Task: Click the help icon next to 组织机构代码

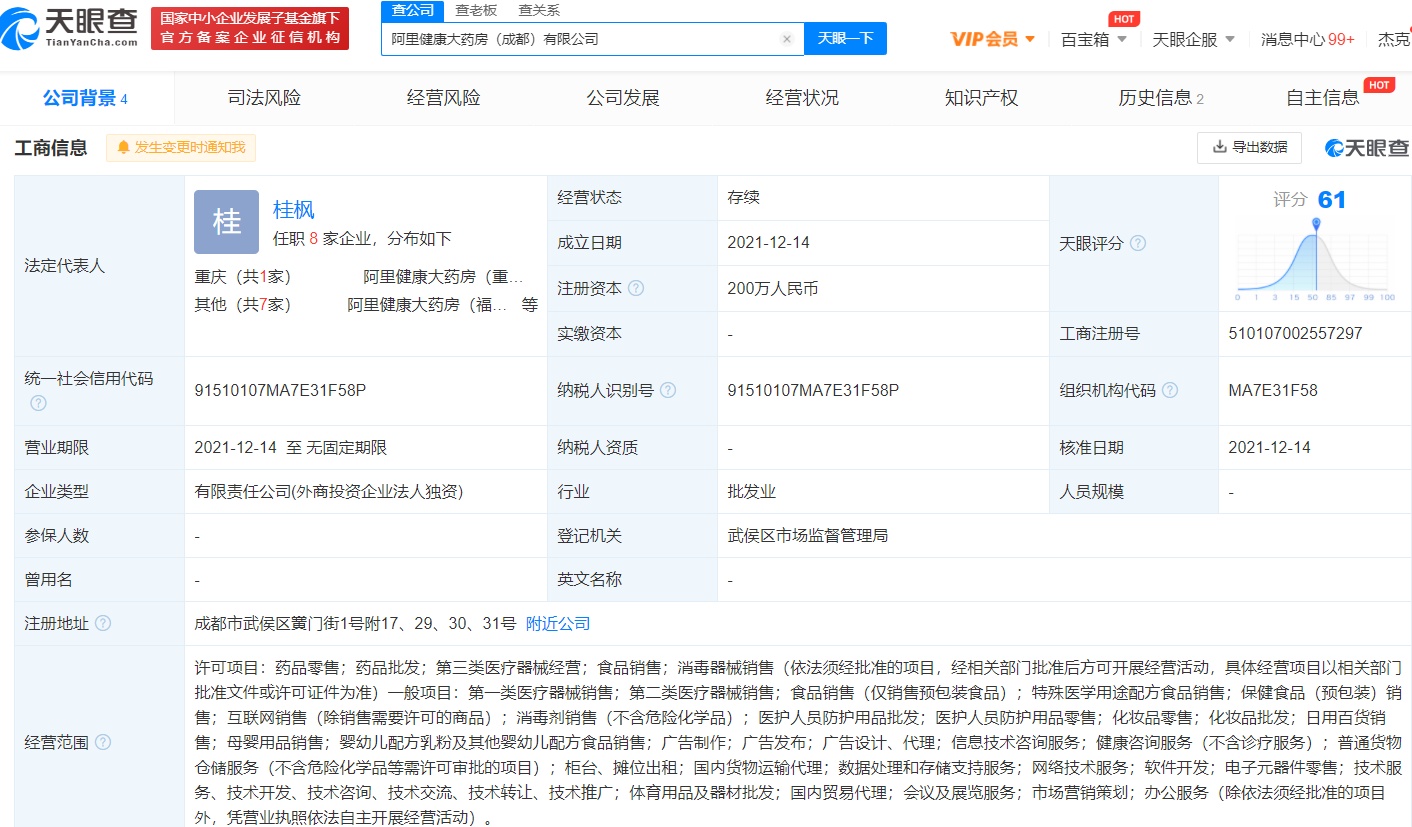Action: point(1169,390)
